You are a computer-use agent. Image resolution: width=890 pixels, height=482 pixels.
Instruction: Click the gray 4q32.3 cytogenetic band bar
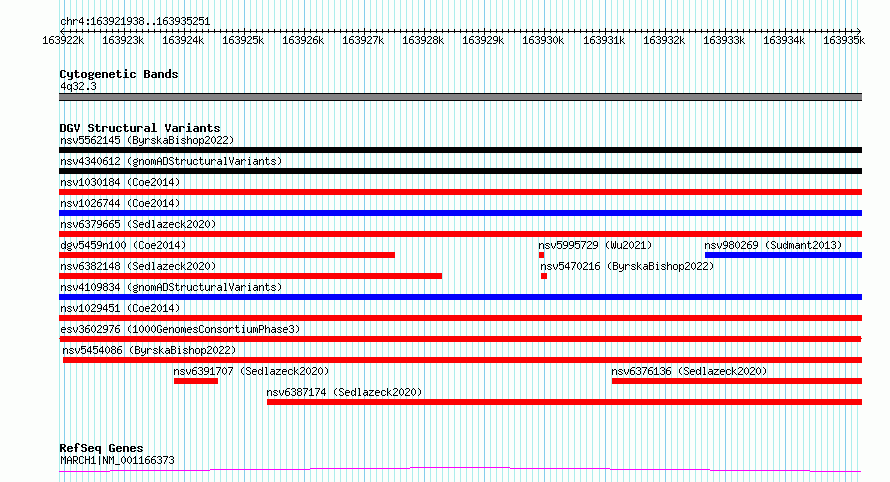tap(460, 97)
